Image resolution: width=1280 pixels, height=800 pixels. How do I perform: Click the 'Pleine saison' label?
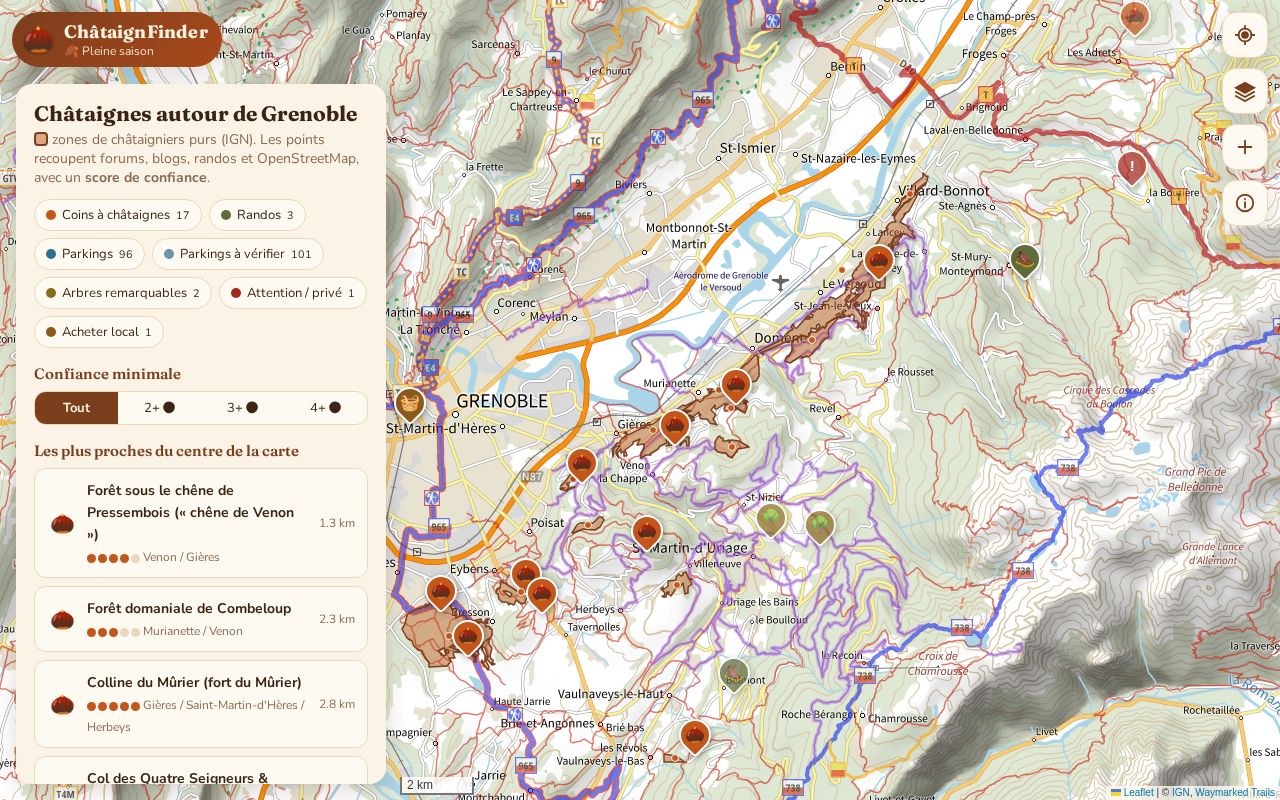[x=118, y=51]
